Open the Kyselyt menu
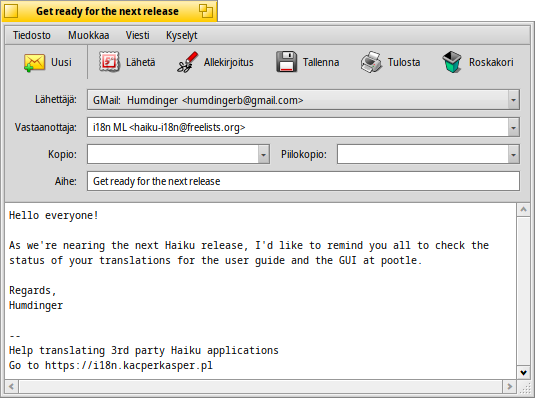 [182, 35]
